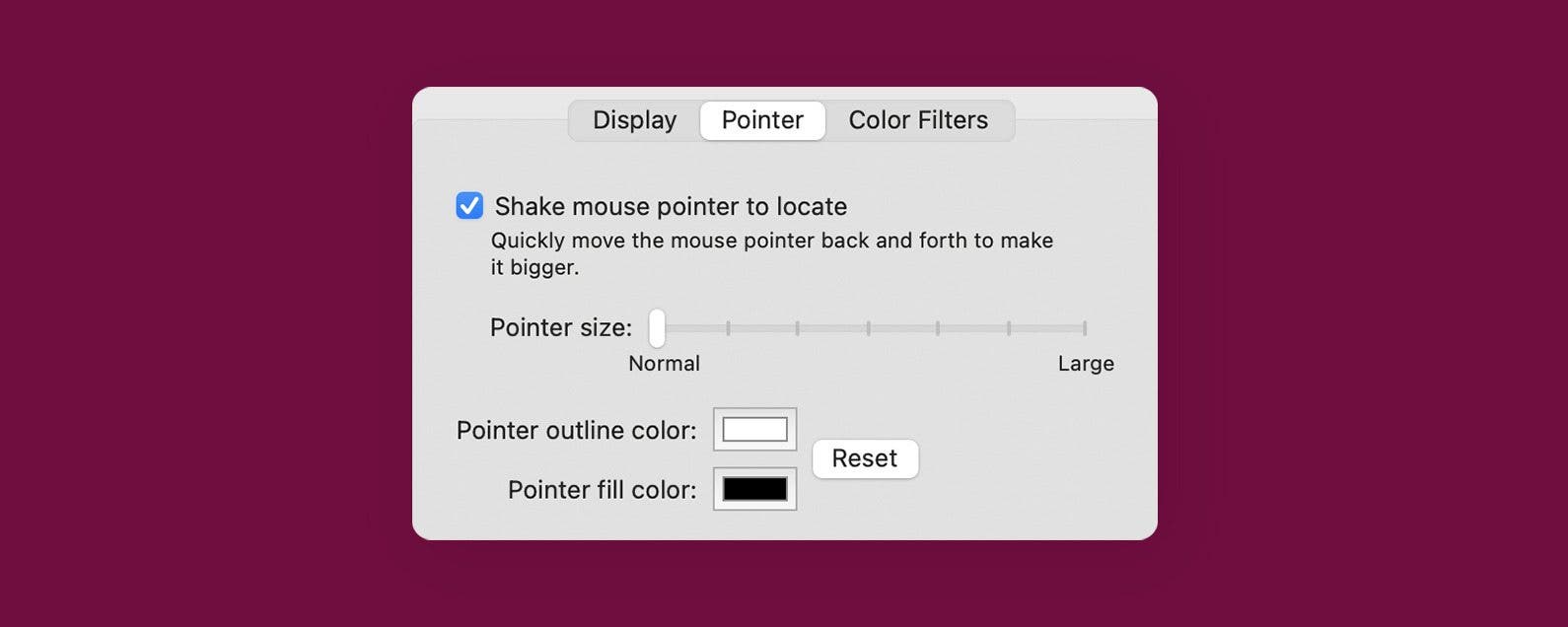1568x627 pixels.
Task: Click the 'Pointer outline color:' label text
Action: tap(576, 430)
